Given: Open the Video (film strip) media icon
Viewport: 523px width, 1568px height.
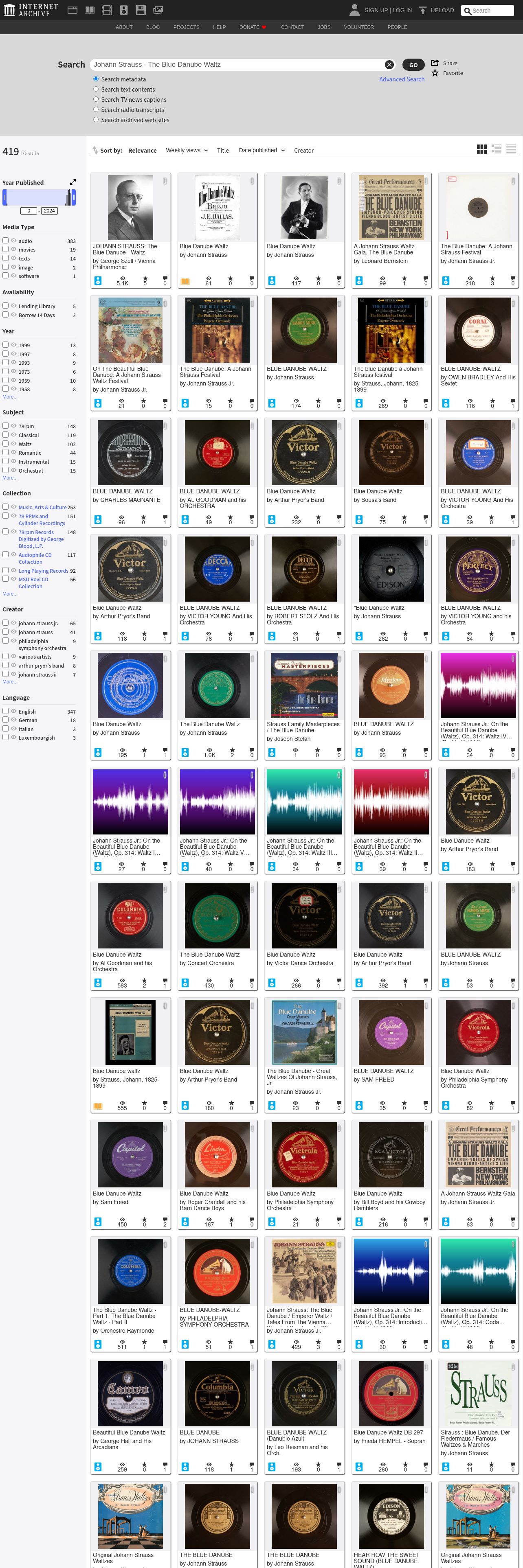Looking at the screenshot, I should click(107, 10).
